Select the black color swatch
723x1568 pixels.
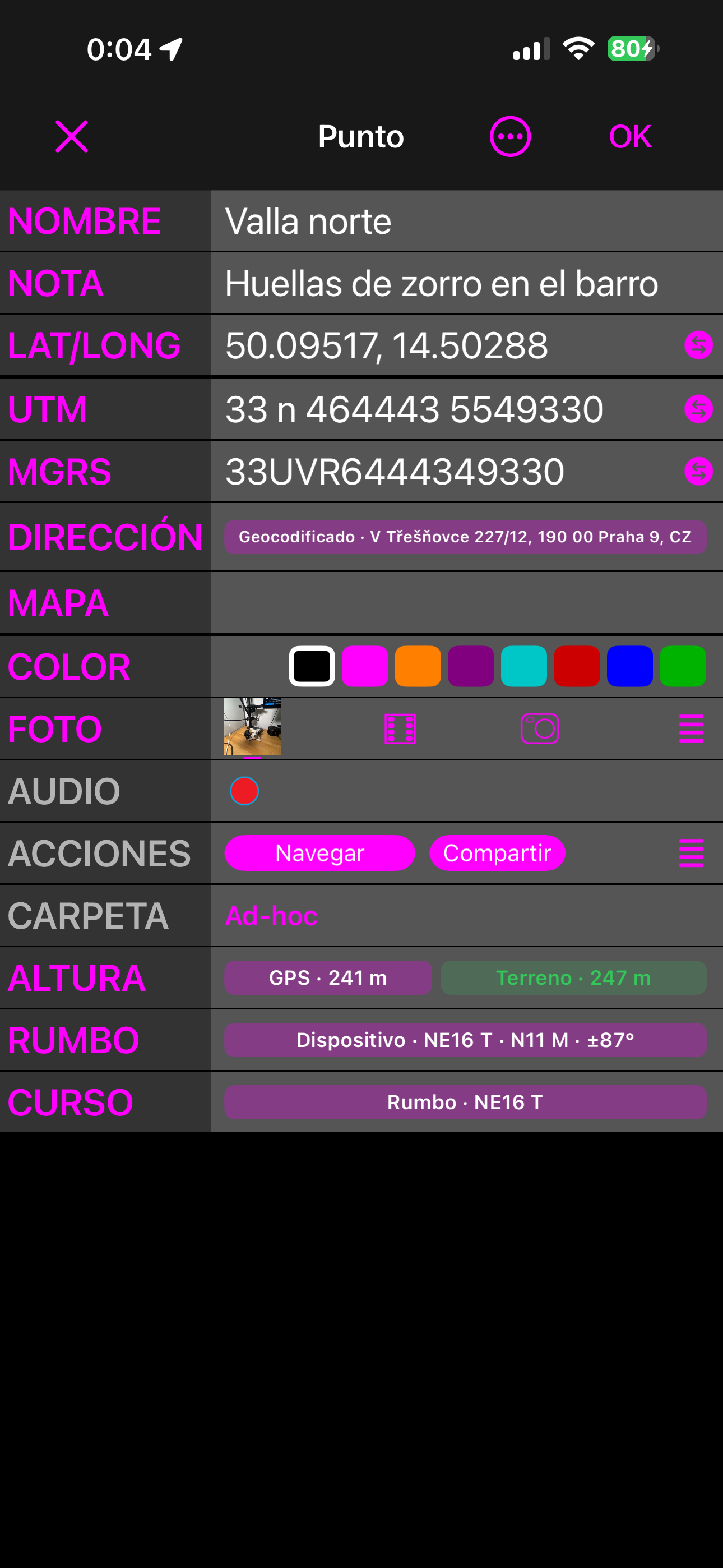(x=312, y=667)
